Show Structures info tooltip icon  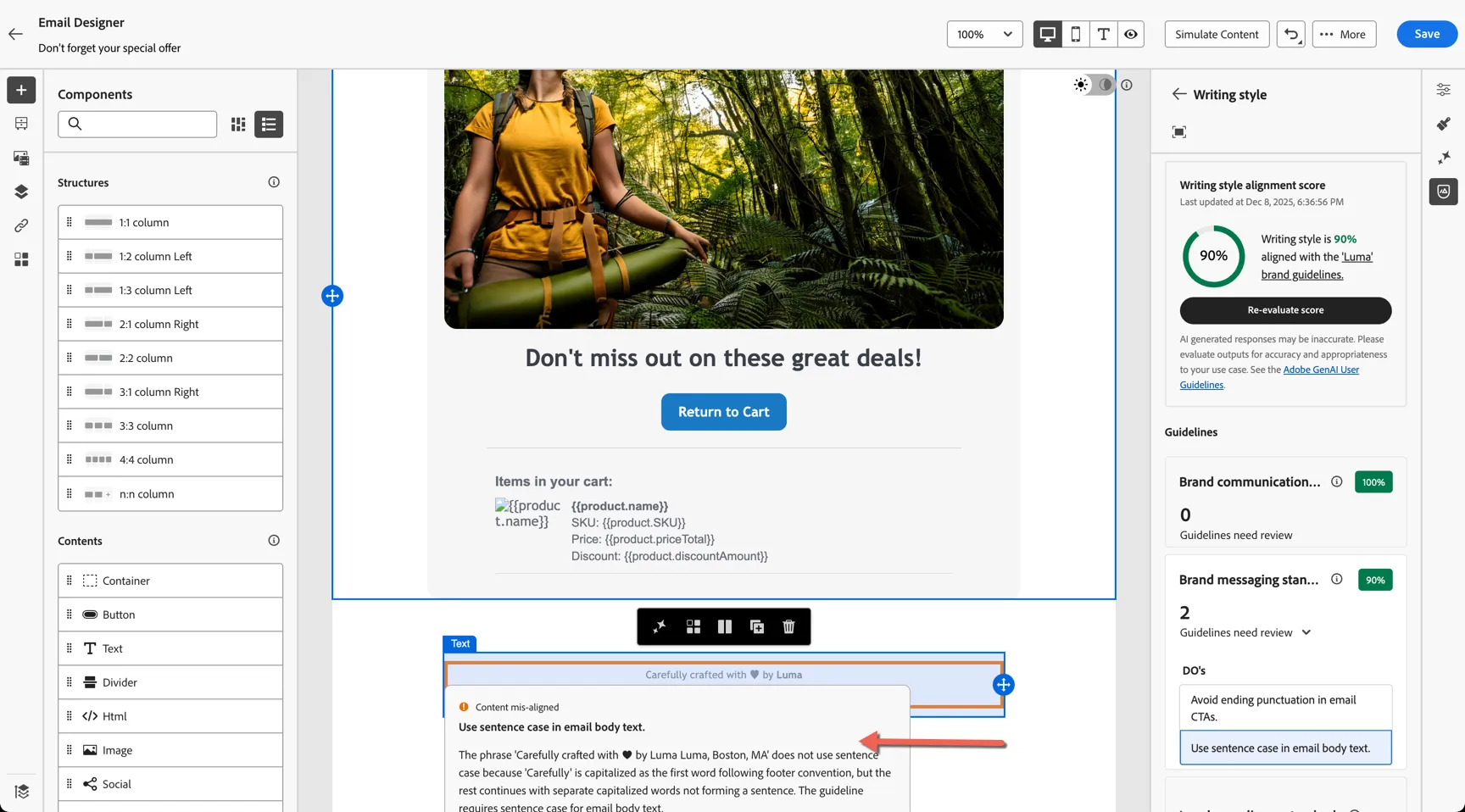pyautogui.click(x=274, y=182)
